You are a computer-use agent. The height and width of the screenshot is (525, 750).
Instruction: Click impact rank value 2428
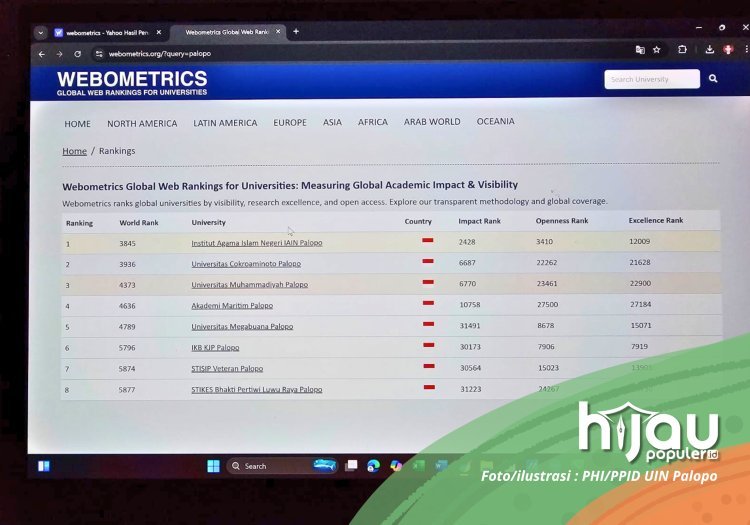tap(467, 242)
